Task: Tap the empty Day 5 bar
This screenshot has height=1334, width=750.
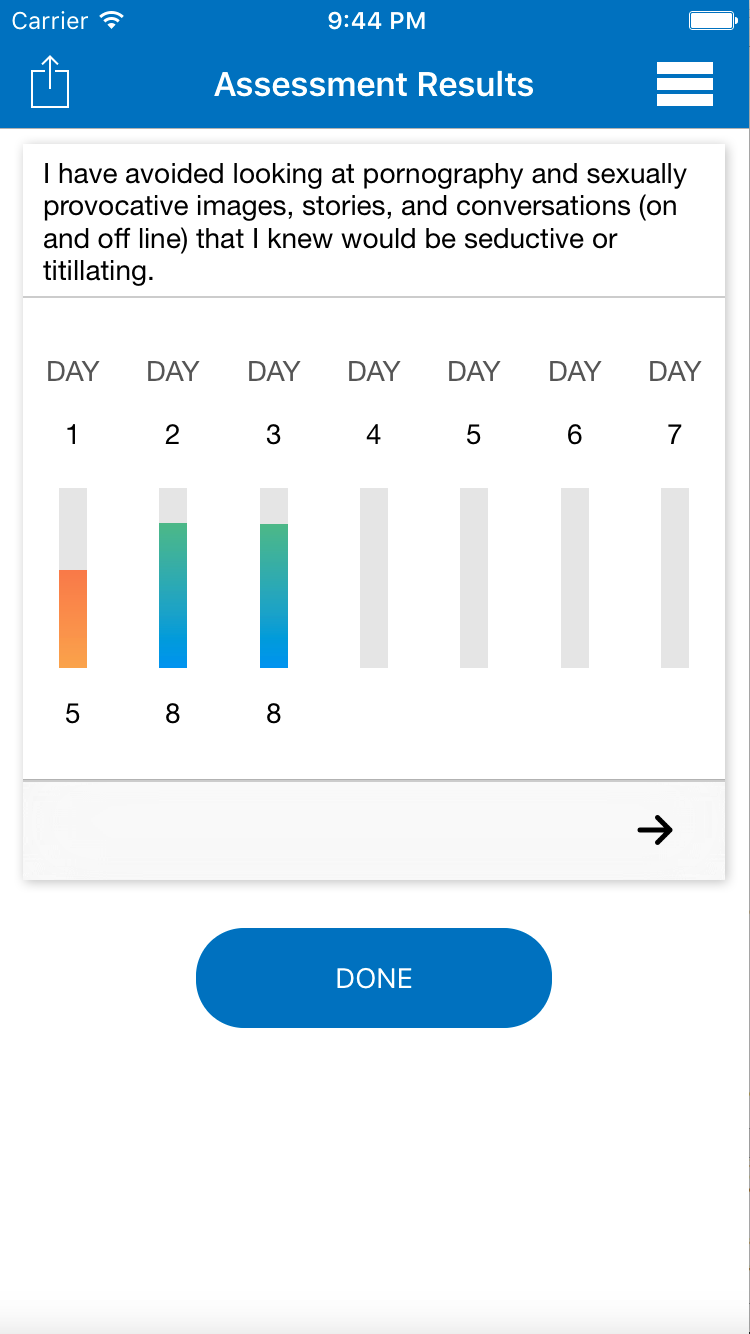Action: (474, 577)
